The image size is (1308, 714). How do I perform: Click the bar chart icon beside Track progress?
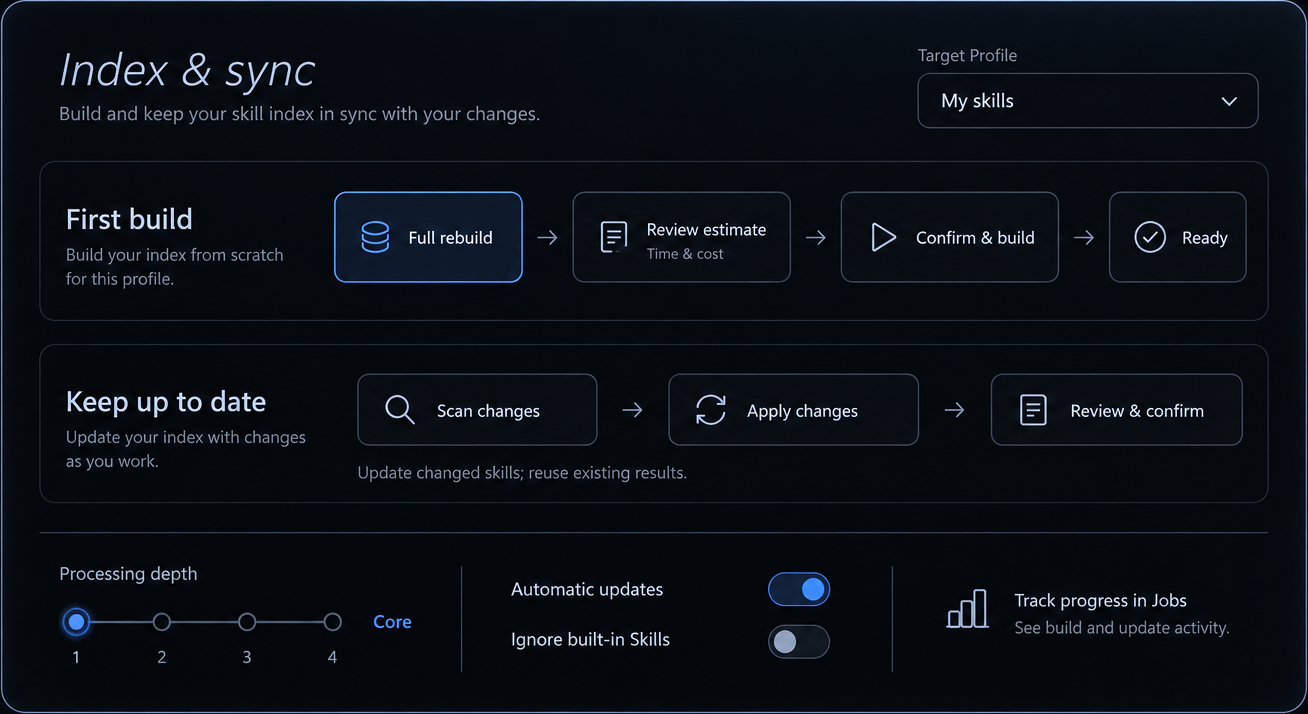[967, 609]
